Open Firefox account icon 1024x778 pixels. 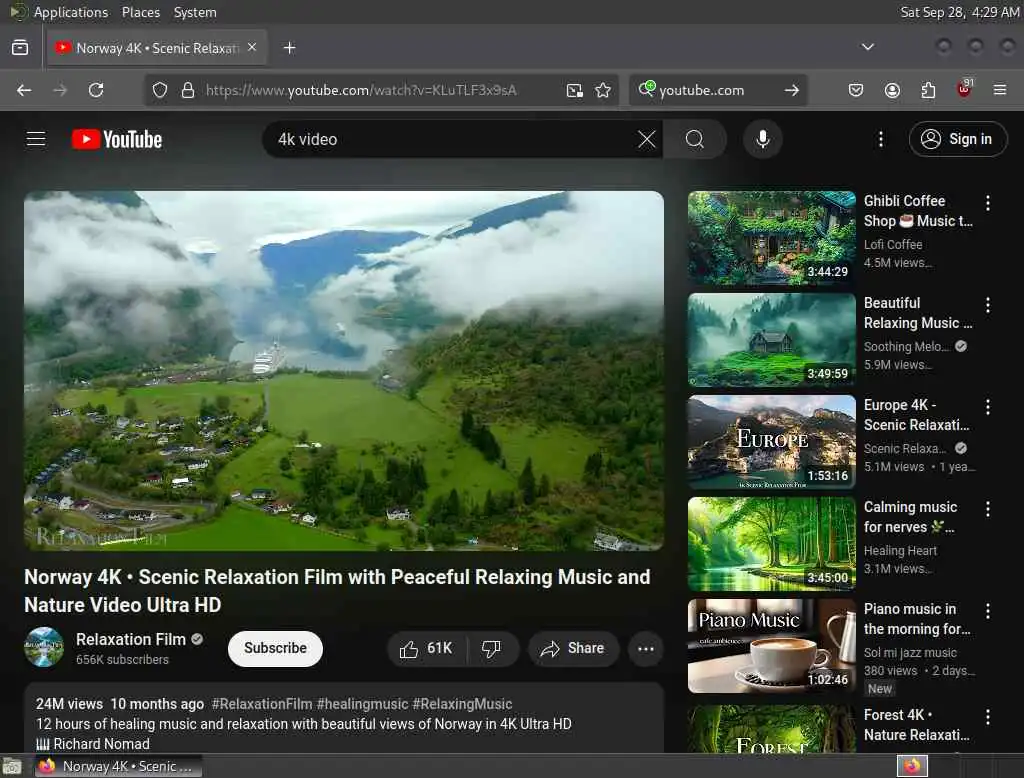(x=892, y=90)
